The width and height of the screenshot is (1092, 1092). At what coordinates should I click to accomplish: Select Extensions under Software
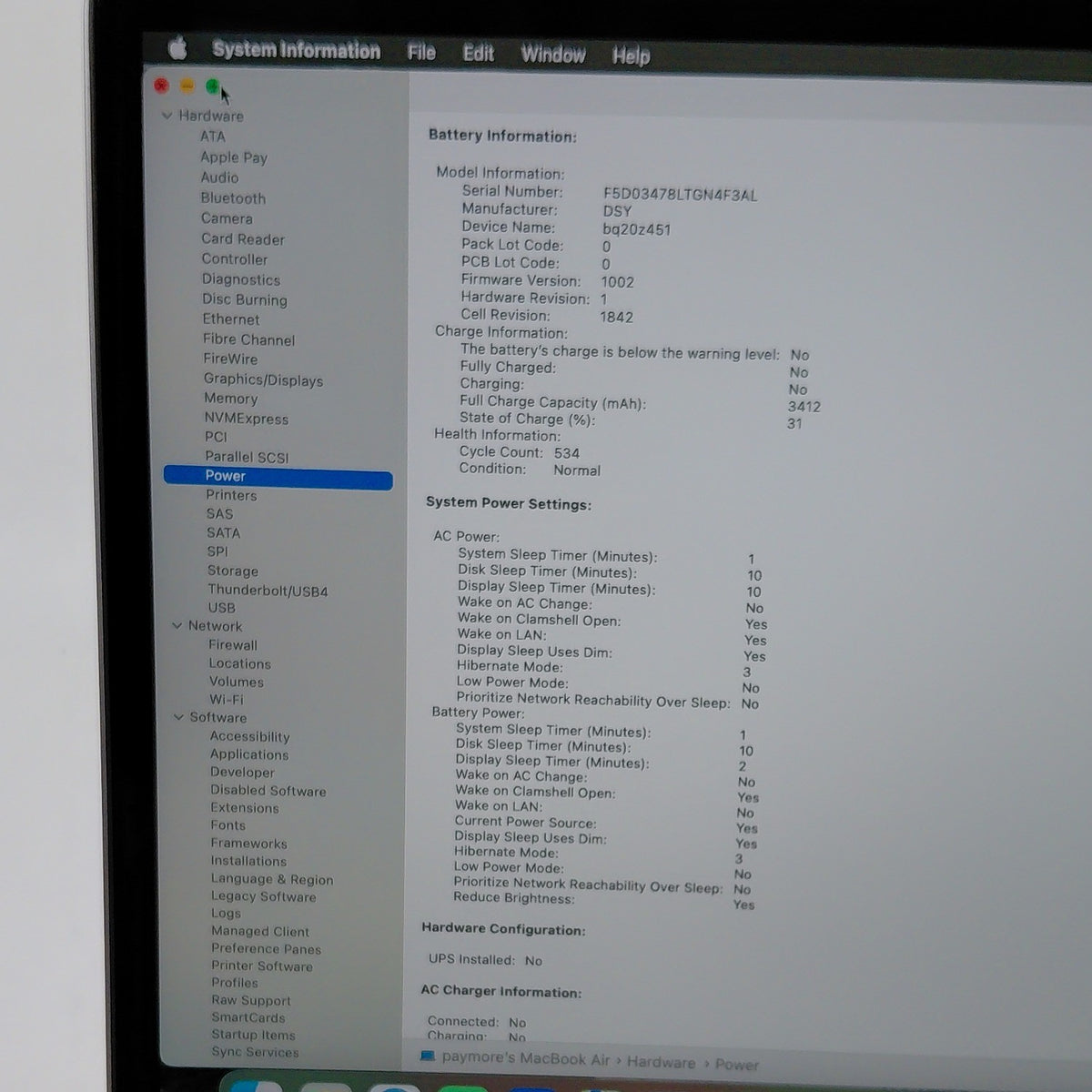click(245, 808)
